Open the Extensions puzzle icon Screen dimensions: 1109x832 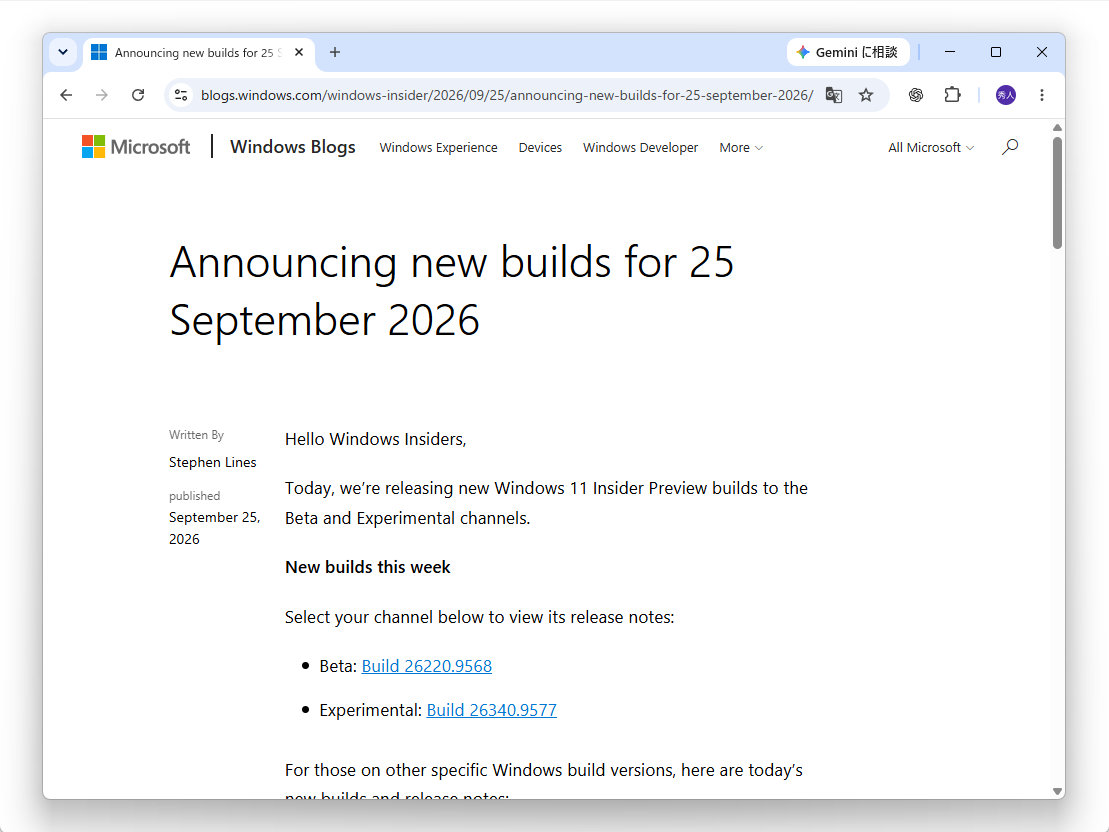coord(953,95)
